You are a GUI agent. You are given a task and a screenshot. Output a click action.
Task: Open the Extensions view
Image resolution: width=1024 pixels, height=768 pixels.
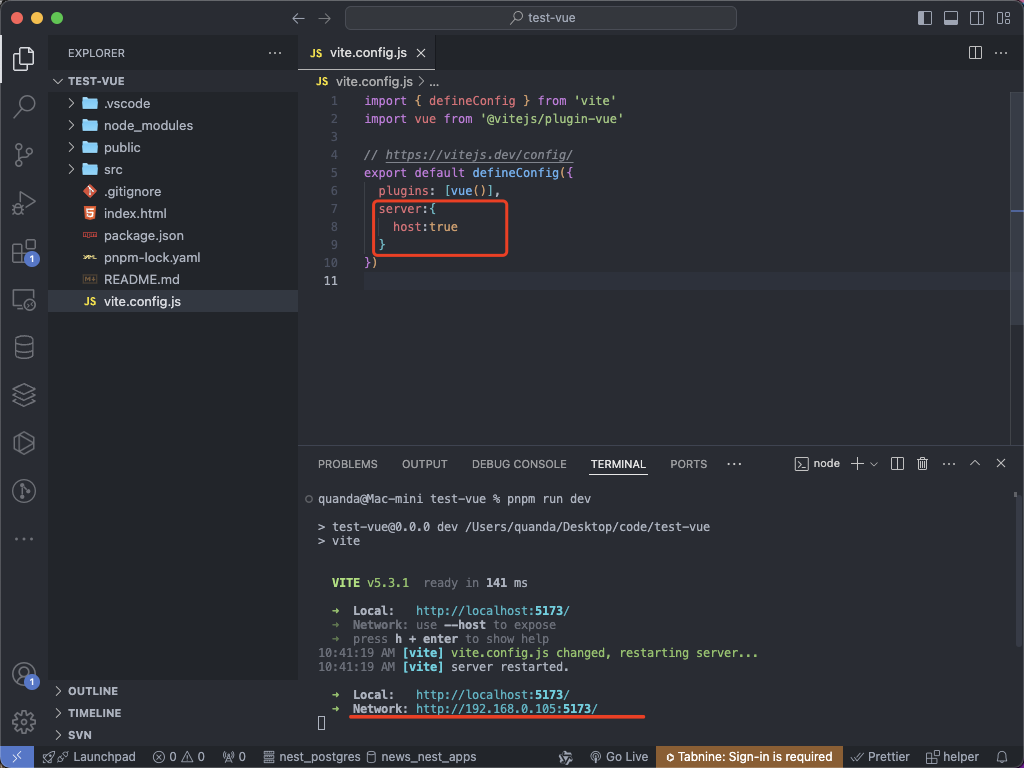24,251
